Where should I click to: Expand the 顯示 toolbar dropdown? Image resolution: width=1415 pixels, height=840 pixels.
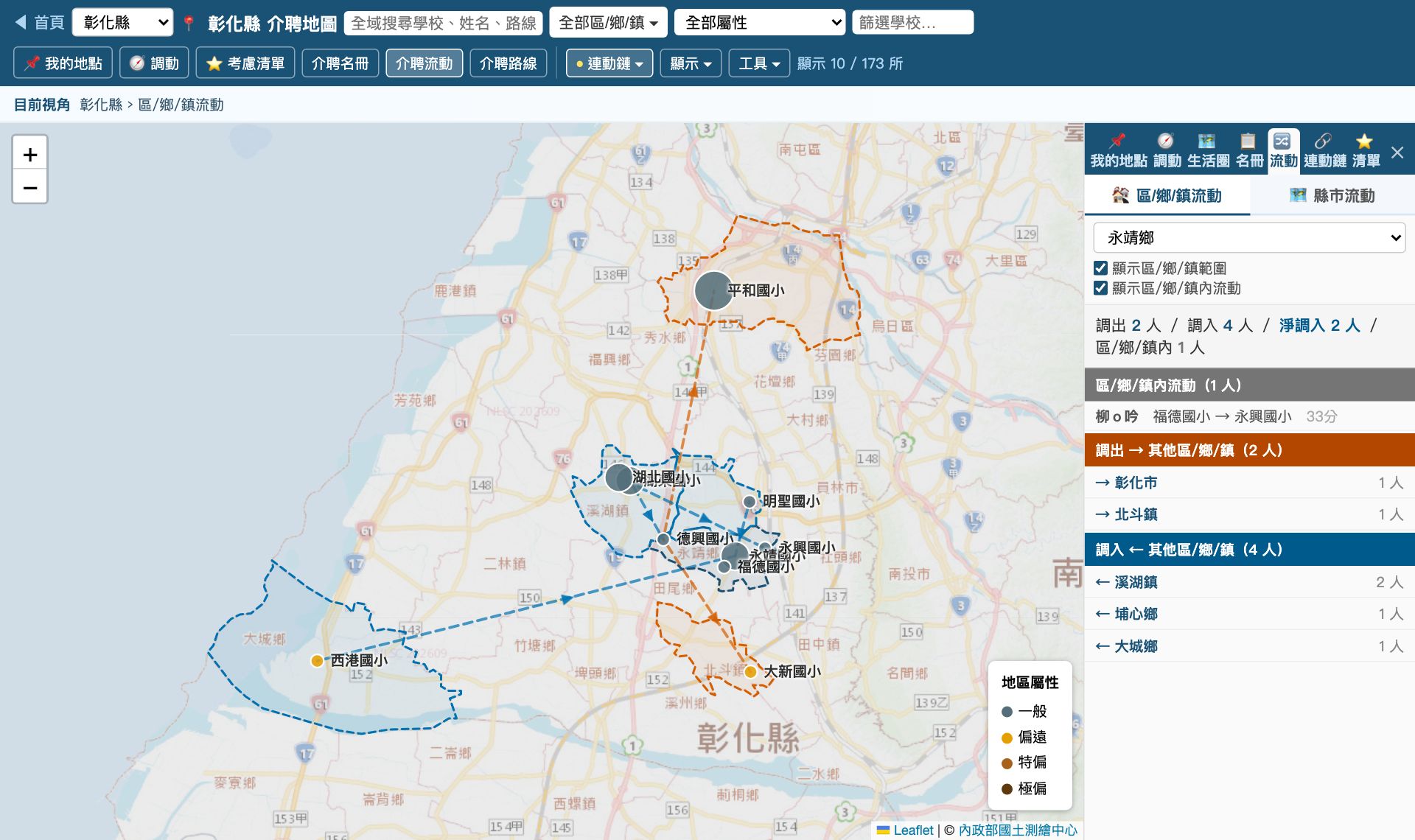[691, 63]
